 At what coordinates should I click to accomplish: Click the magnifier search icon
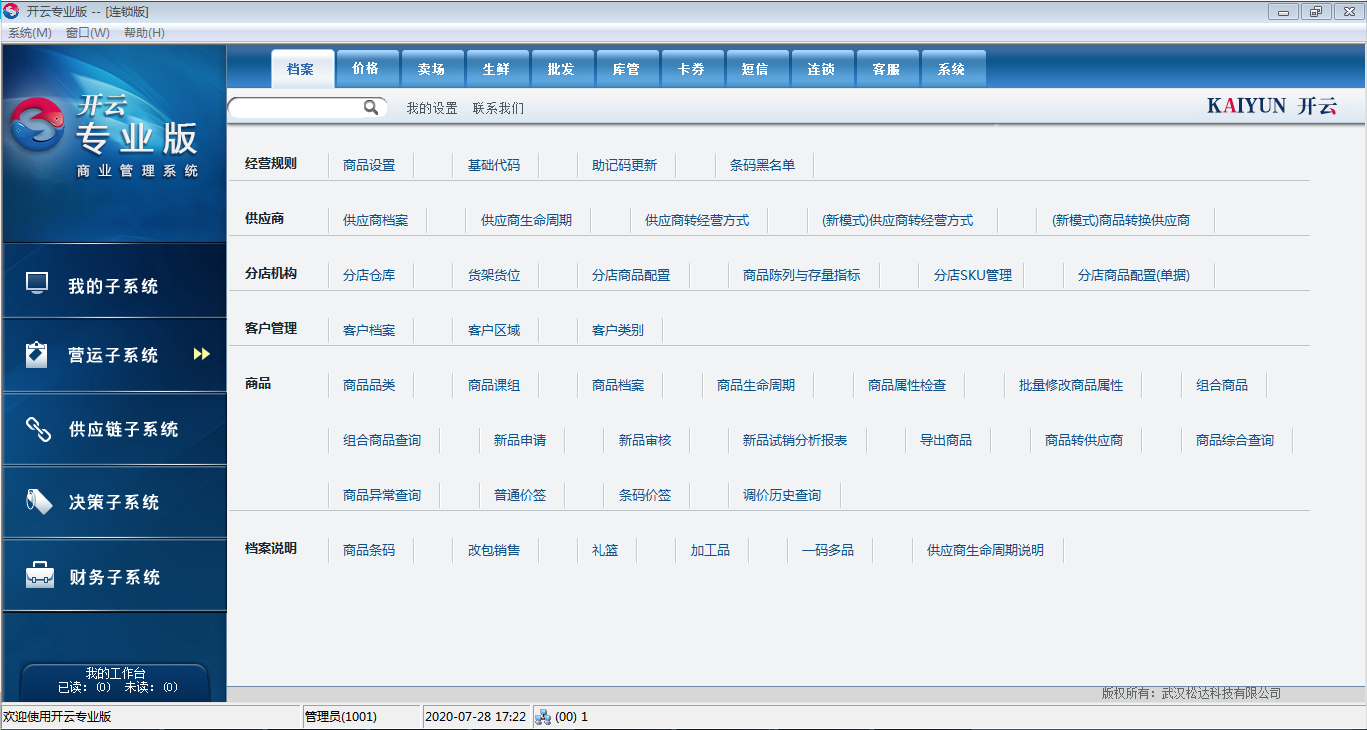[371, 107]
